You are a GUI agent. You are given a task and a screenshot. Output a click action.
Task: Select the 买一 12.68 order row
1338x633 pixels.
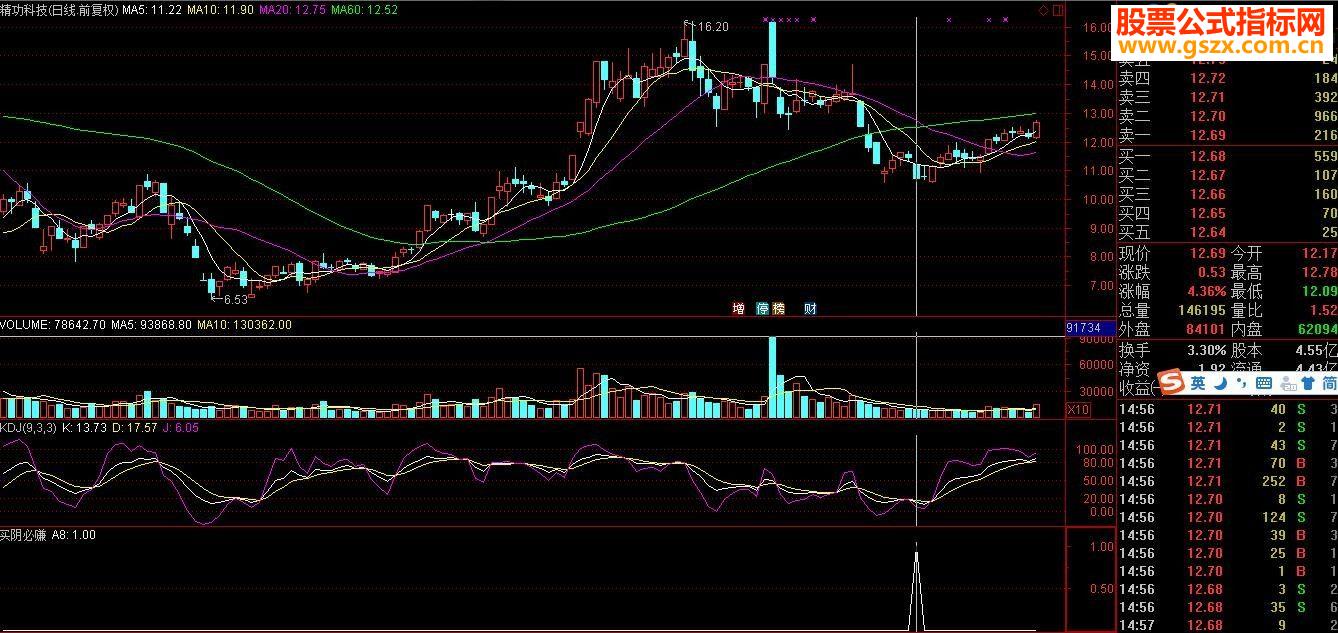coord(1227,156)
